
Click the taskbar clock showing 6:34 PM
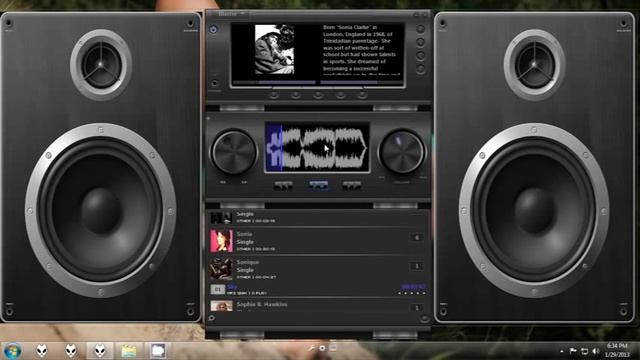617,351
